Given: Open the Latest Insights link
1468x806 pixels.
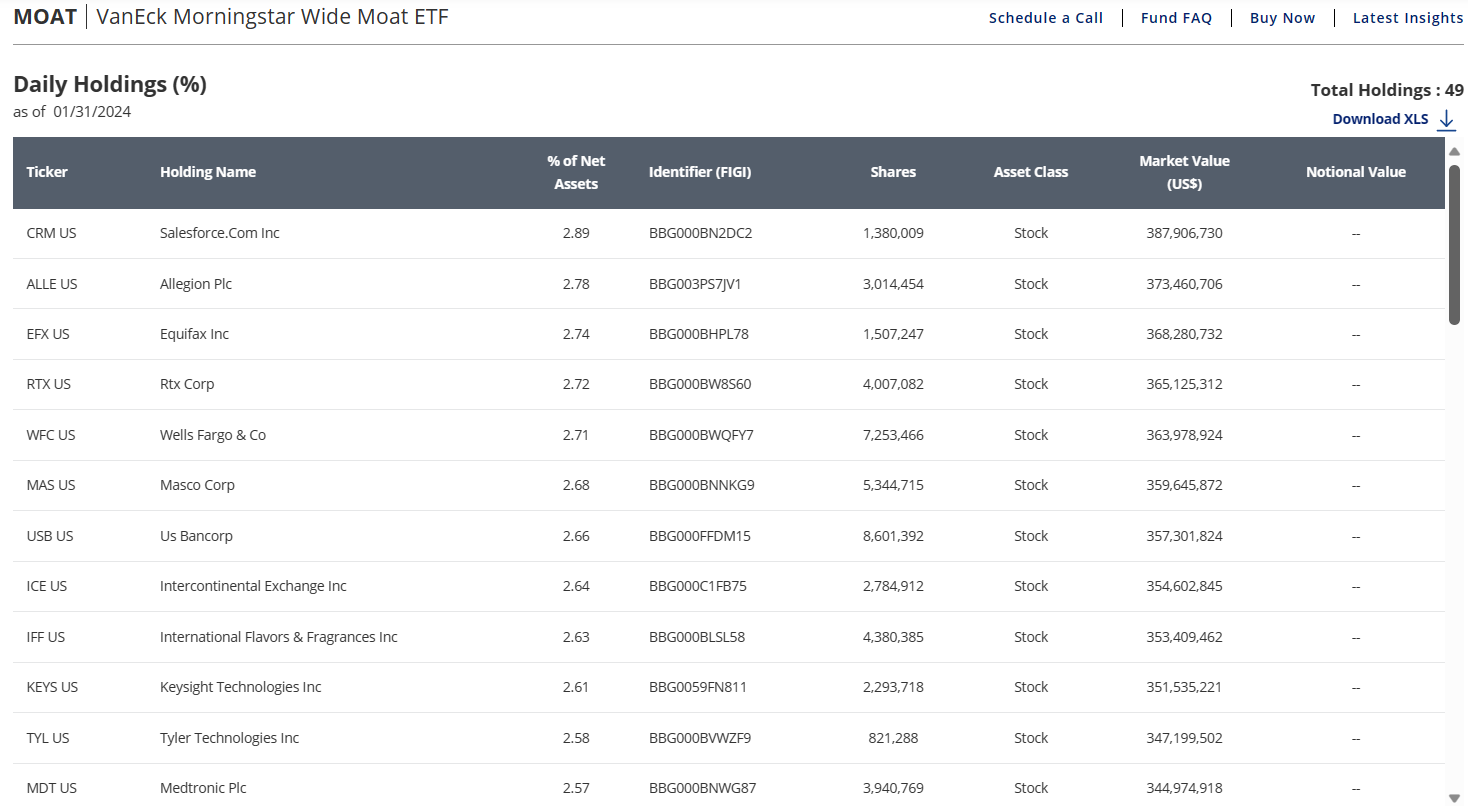Looking at the screenshot, I should click(x=1408, y=18).
